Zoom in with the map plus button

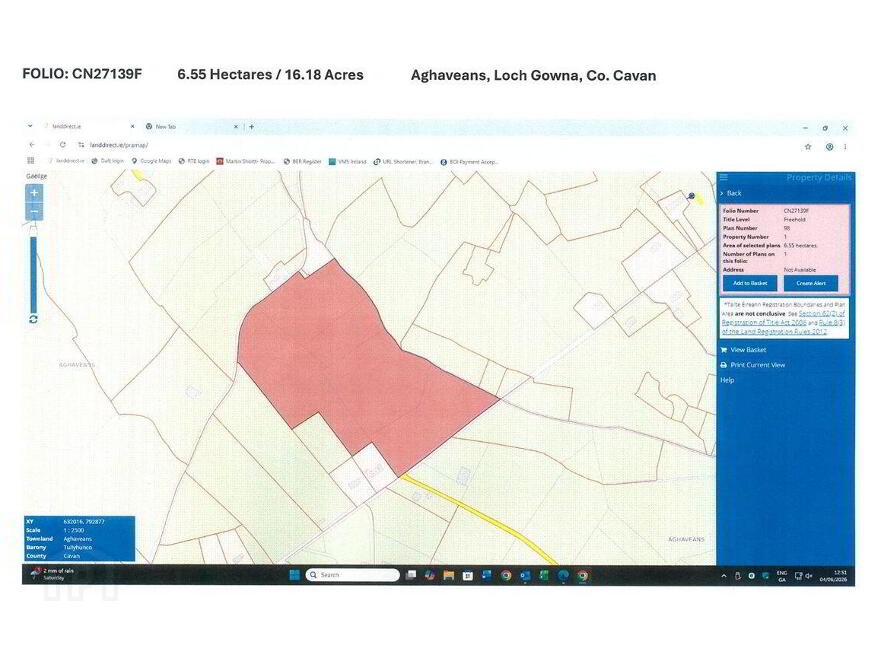coord(34,193)
